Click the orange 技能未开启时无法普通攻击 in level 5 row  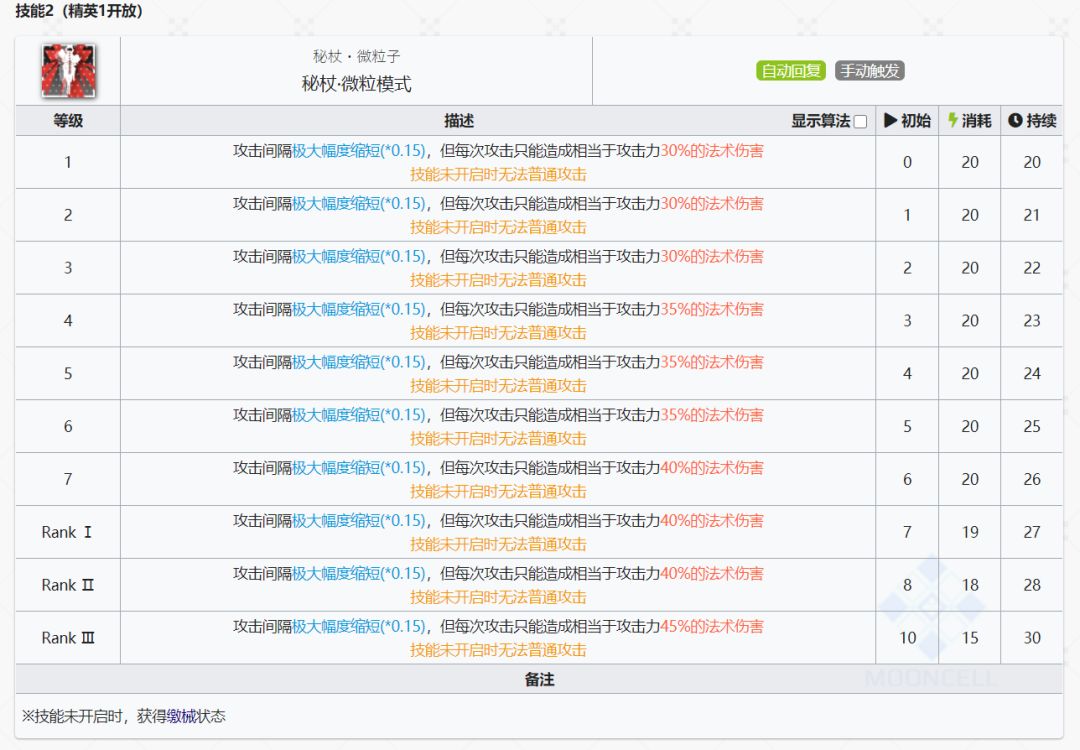tap(498, 386)
